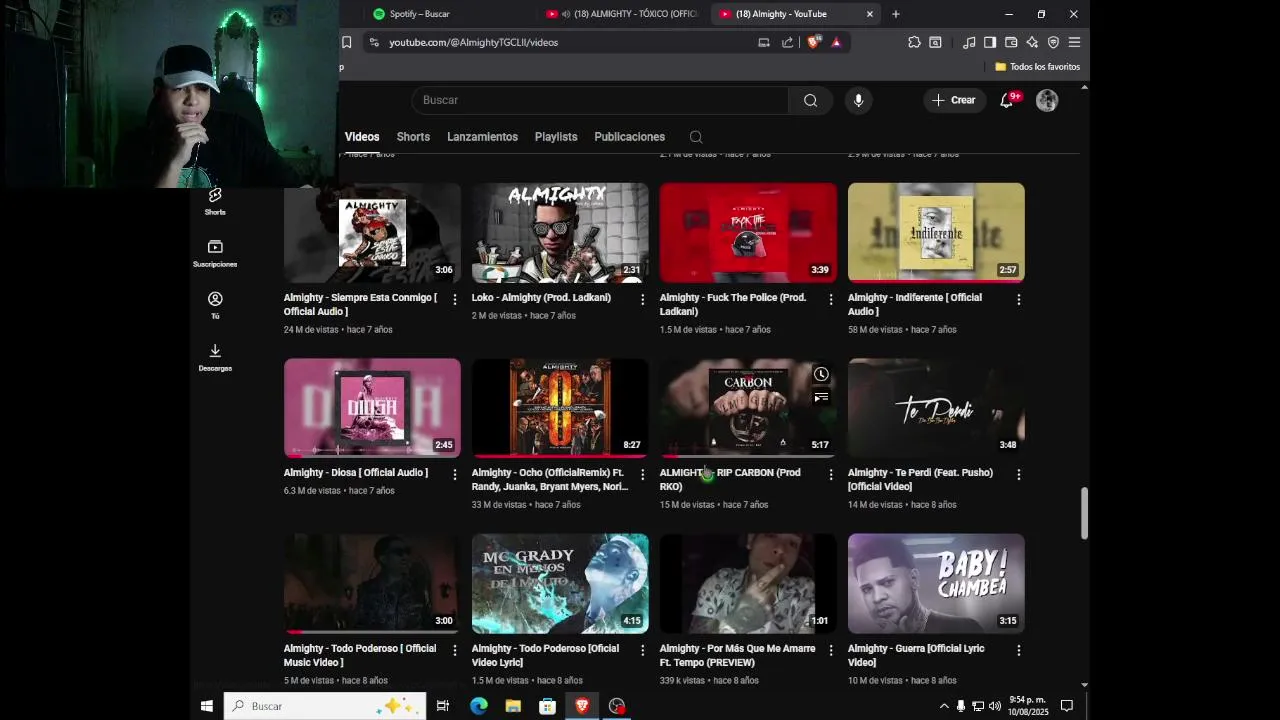Open the Fuck The Police red thumbnail

(748, 232)
